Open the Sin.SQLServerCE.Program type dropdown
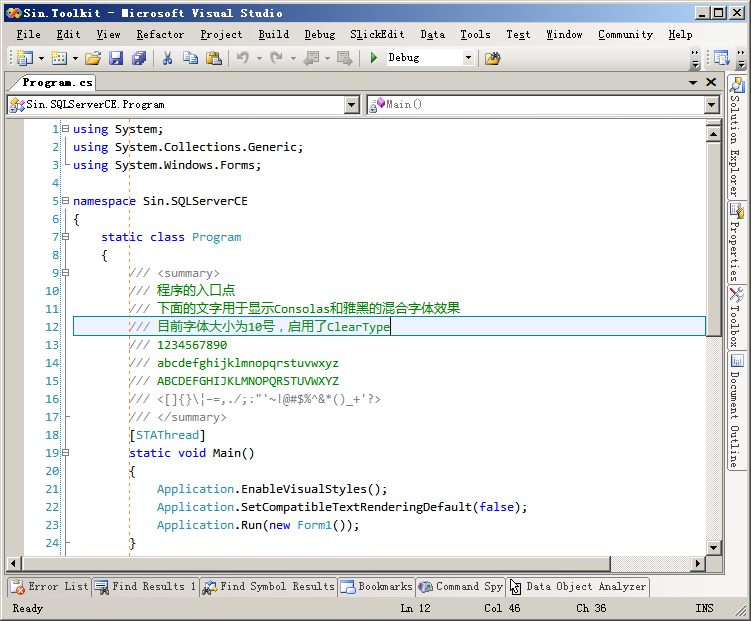751x621 pixels. (352, 104)
